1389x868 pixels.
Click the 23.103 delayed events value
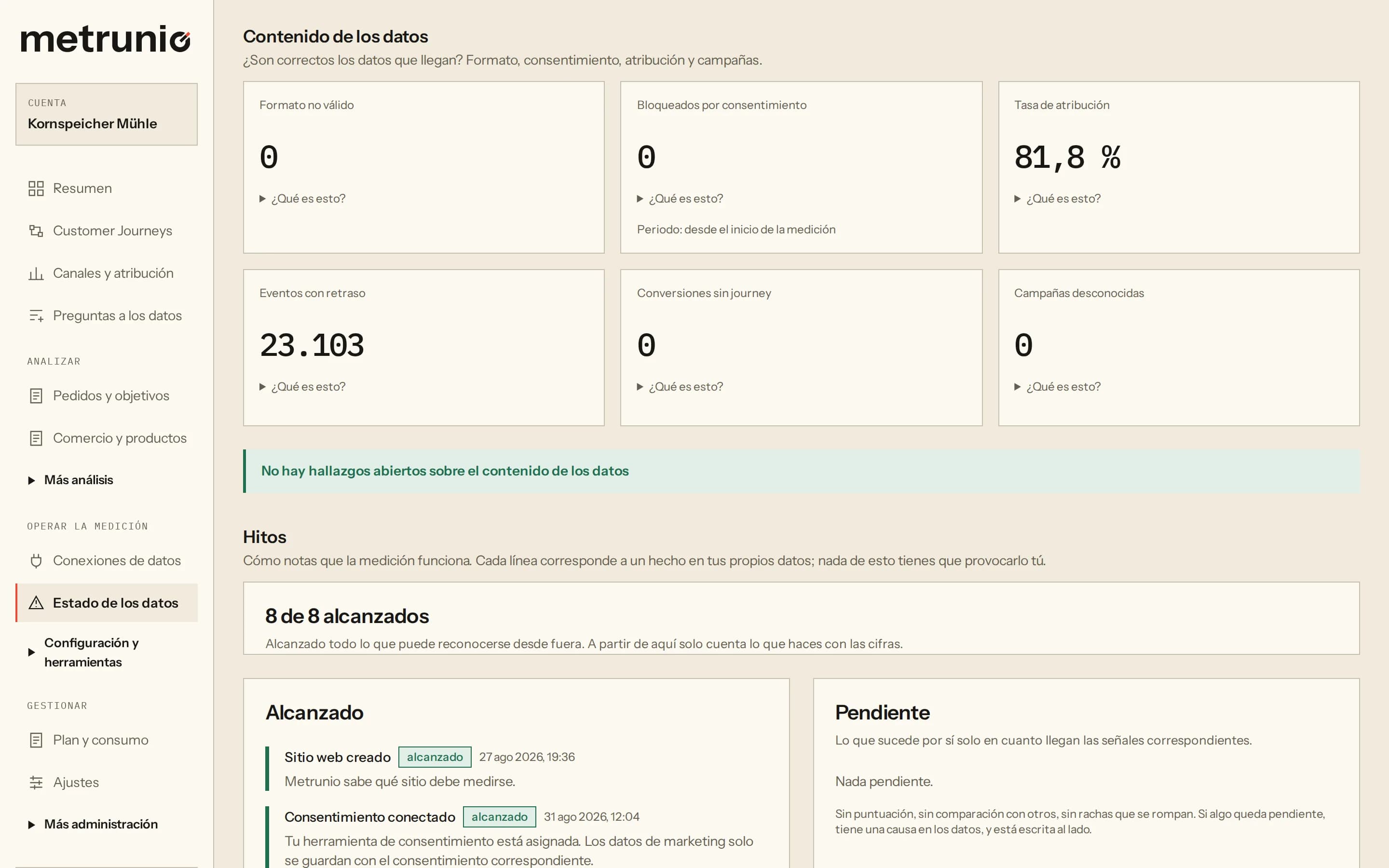(312, 346)
